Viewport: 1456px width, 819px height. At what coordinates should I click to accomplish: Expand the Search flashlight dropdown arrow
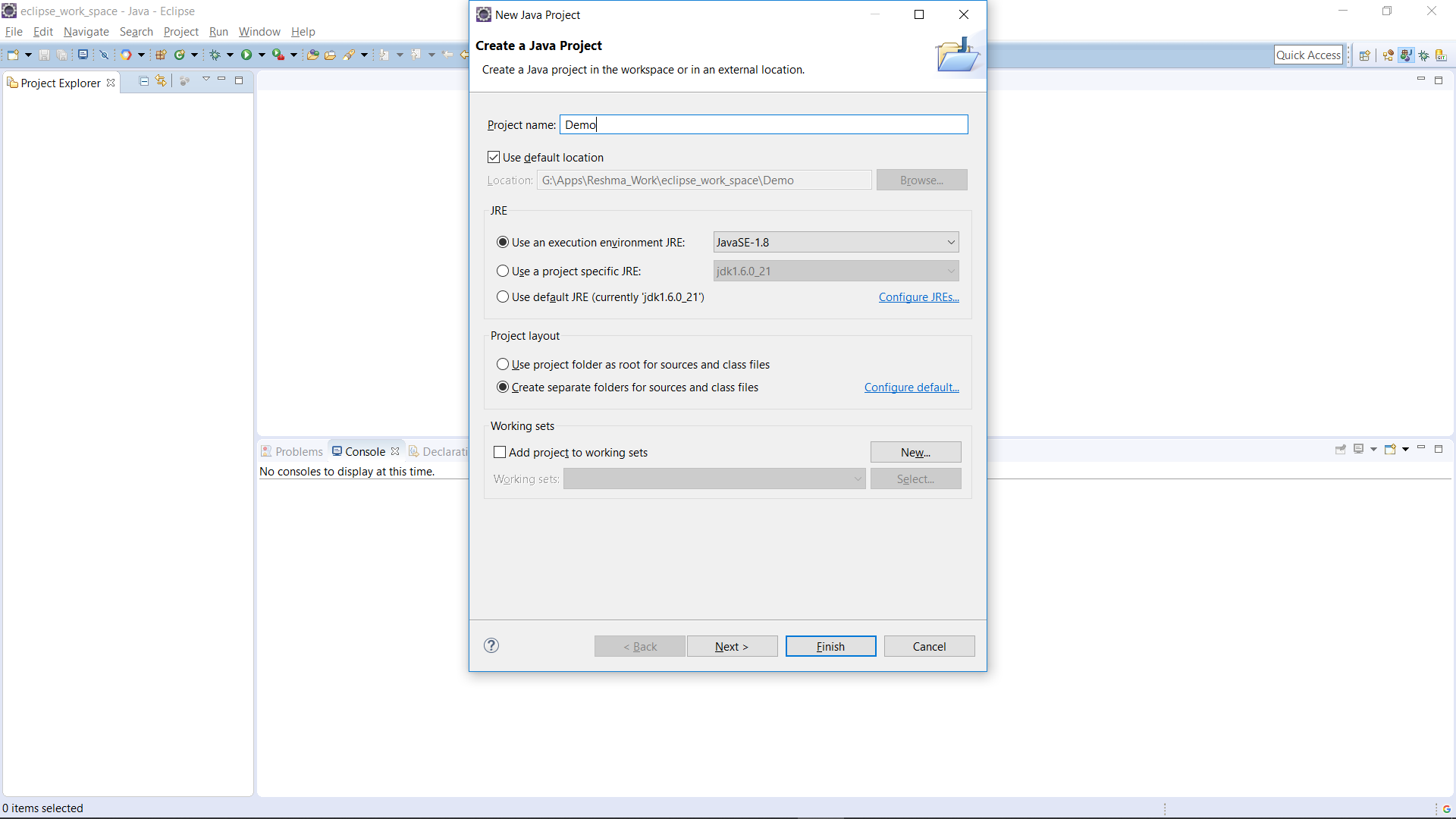[364, 55]
